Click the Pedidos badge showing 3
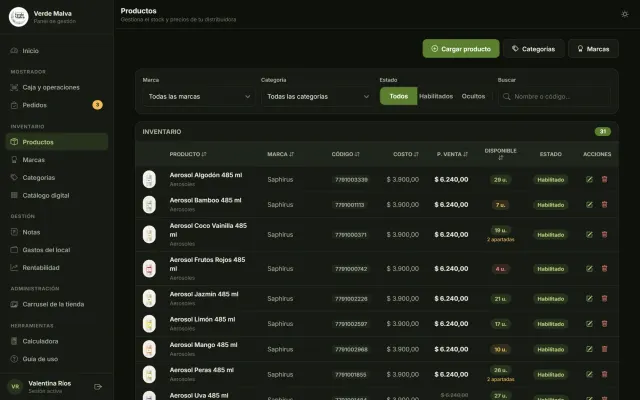640x400 pixels. [97, 105]
